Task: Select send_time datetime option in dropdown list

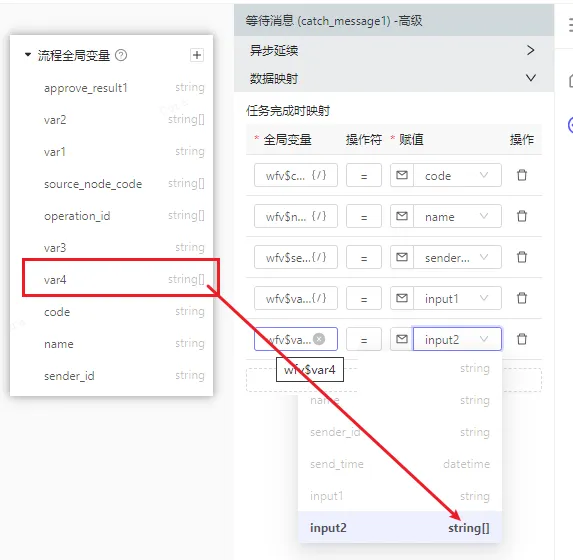Action: click(x=400, y=464)
